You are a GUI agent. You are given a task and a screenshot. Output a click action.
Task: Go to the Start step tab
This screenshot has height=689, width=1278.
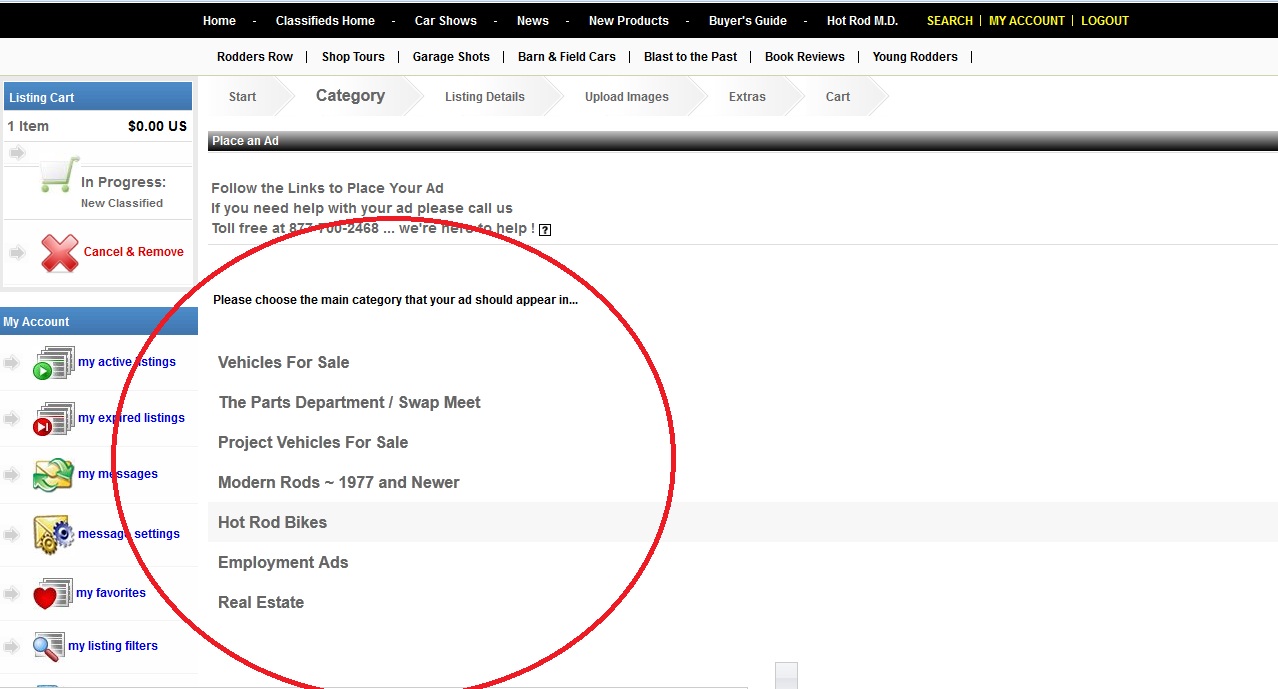pyautogui.click(x=242, y=97)
